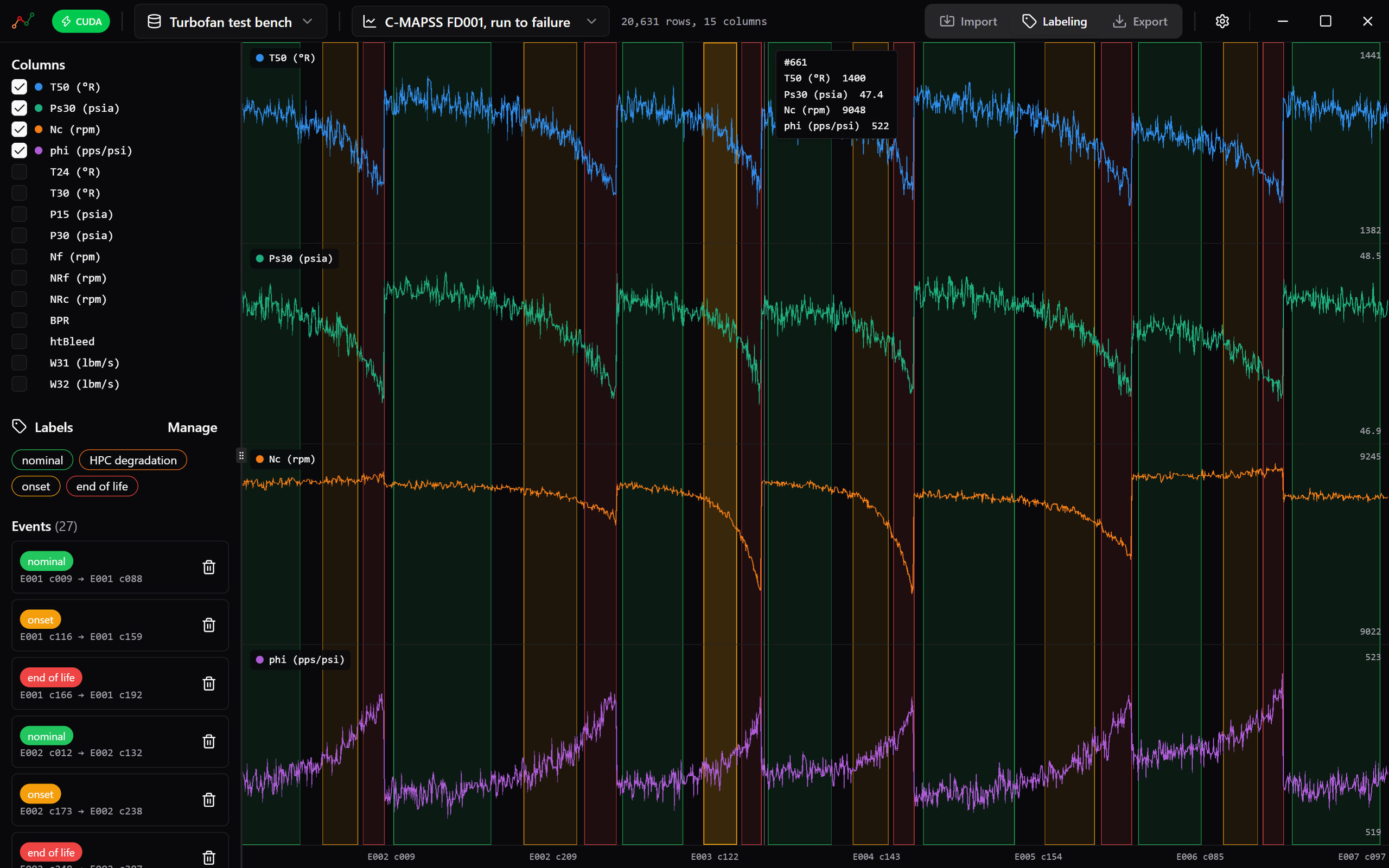1389x868 pixels.
Task: Delete end of life event E001 c166 → c192
Action: pyautogui.click(x=209, y=684)
